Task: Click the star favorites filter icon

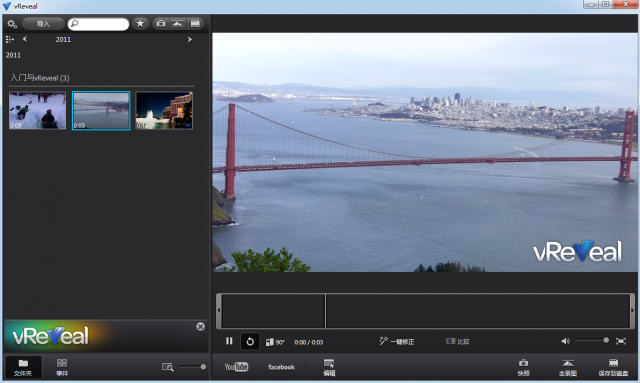Action: pos(140,24)
